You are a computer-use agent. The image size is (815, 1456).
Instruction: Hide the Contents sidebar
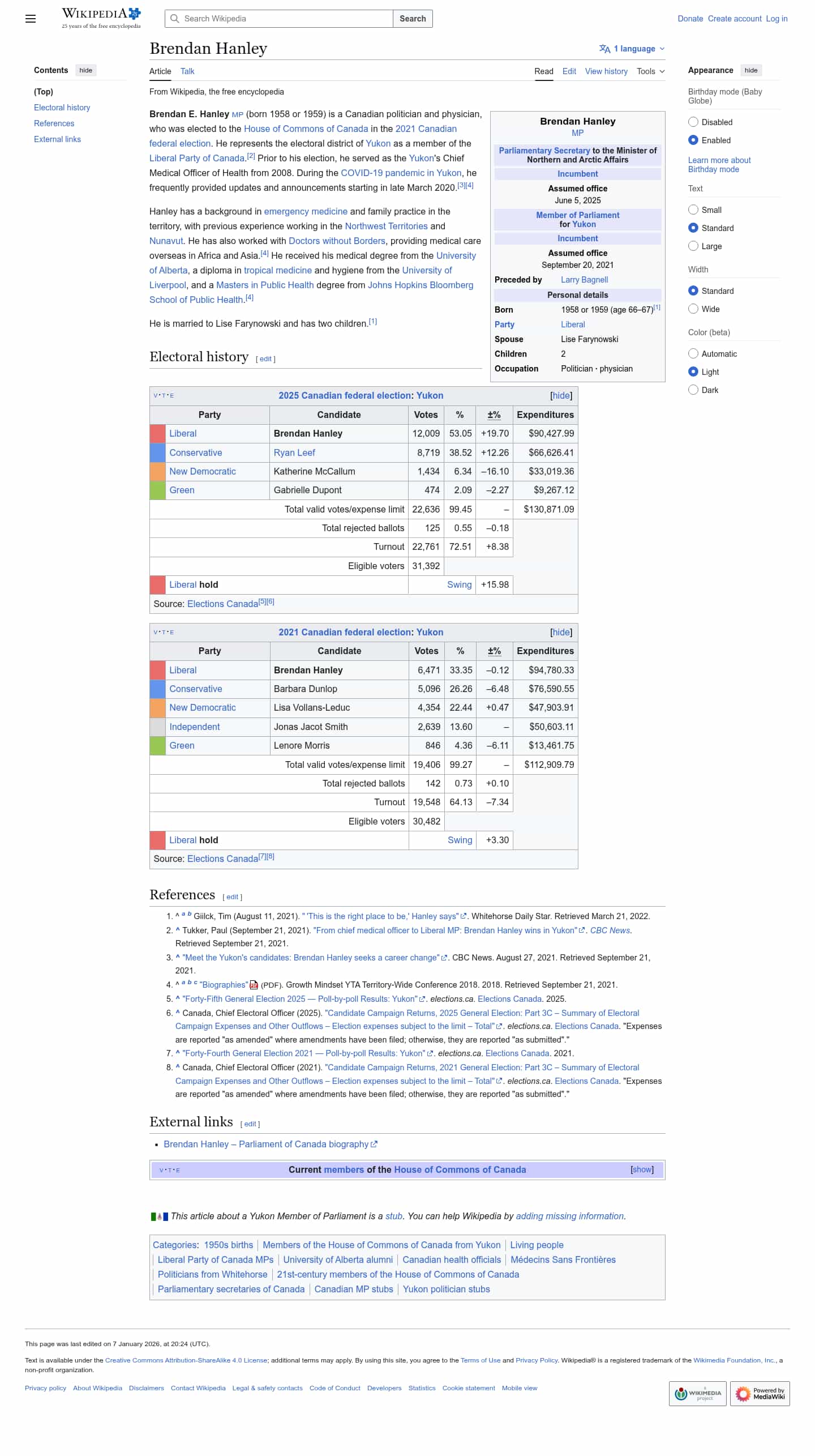click(x=86, y=70)
